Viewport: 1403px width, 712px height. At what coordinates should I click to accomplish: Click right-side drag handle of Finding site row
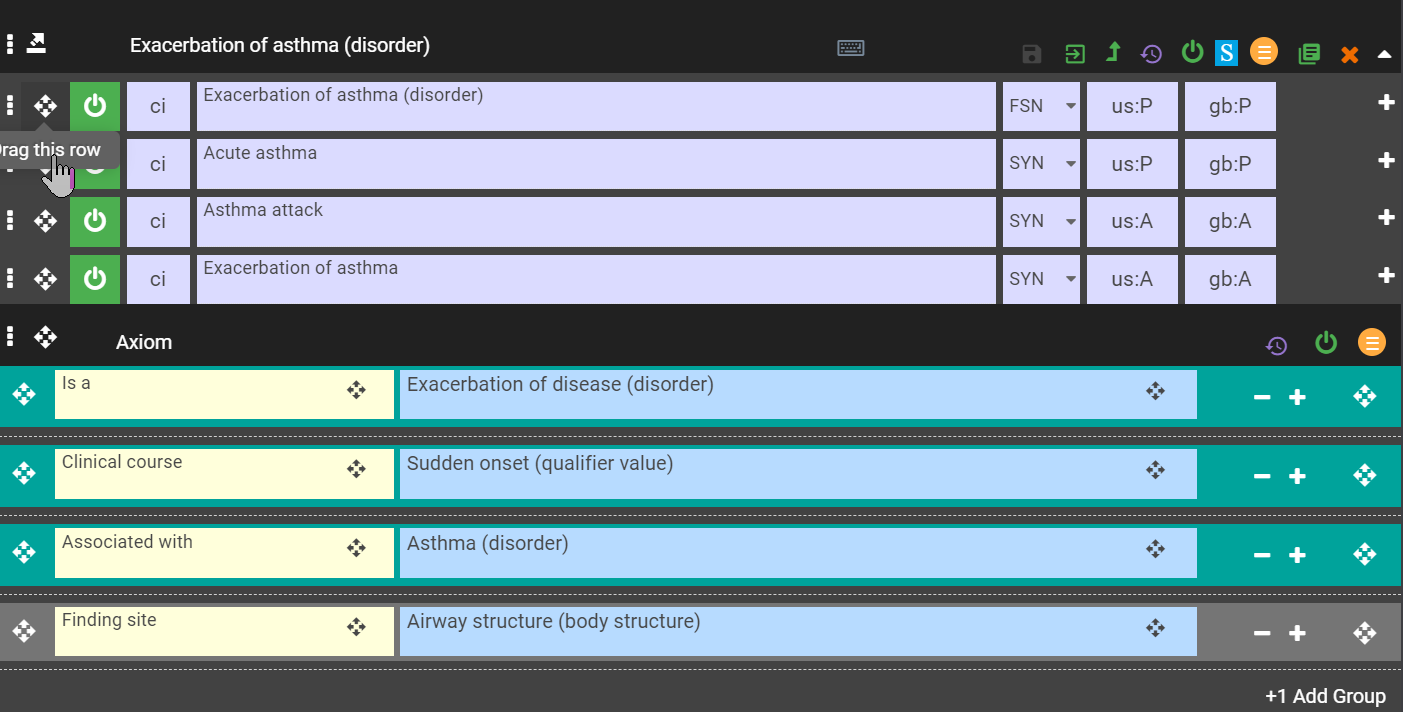click(x=1365, y=633)
